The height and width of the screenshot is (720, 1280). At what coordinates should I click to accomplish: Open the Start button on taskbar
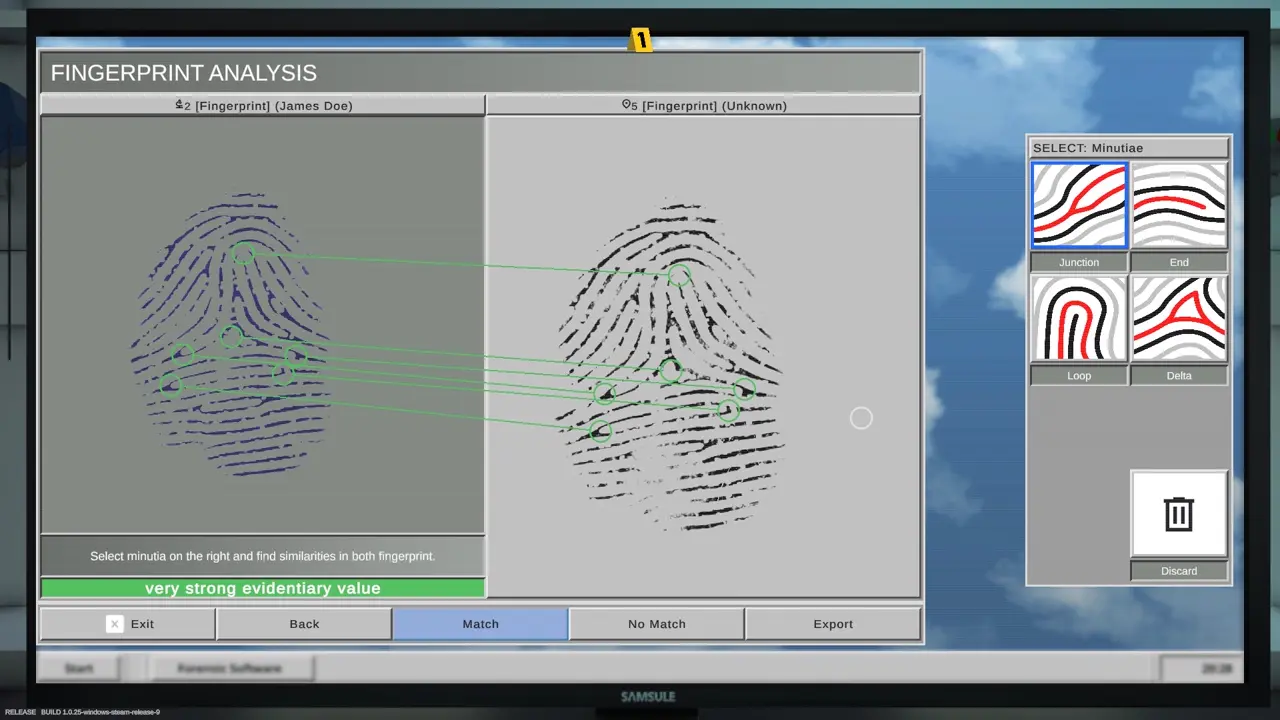[79, 668]
